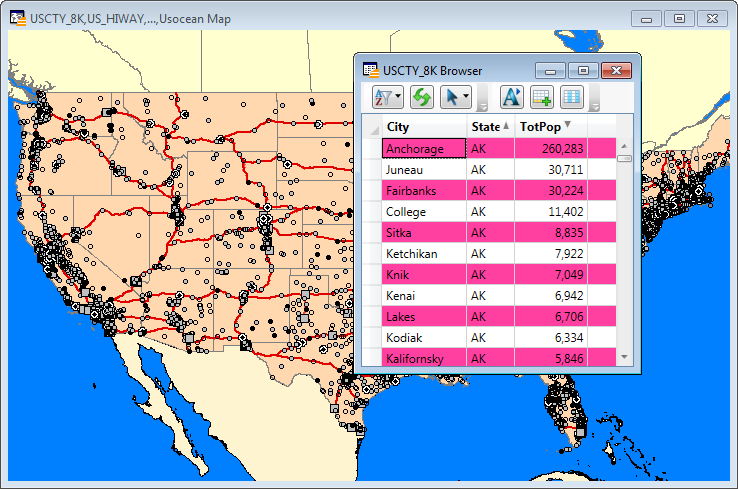This screenshot has height=489, width=738.
Task: Click the 7,049 population value
Action: pyautogui.click(x=569, y=274)
